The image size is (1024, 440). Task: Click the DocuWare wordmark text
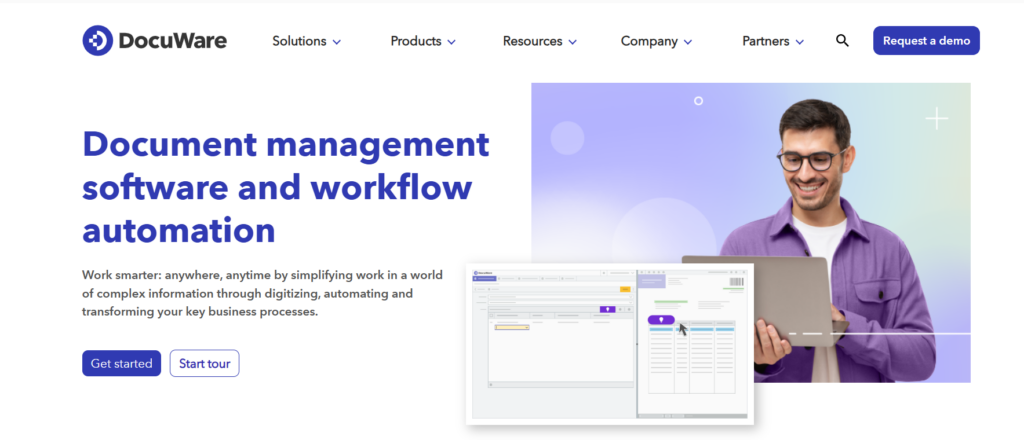(x=172, y=41)
